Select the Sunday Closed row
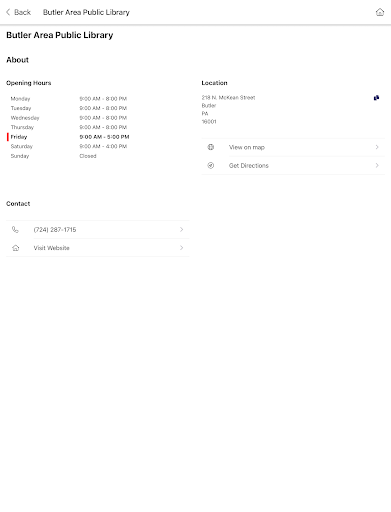 (x=53, y=156)
